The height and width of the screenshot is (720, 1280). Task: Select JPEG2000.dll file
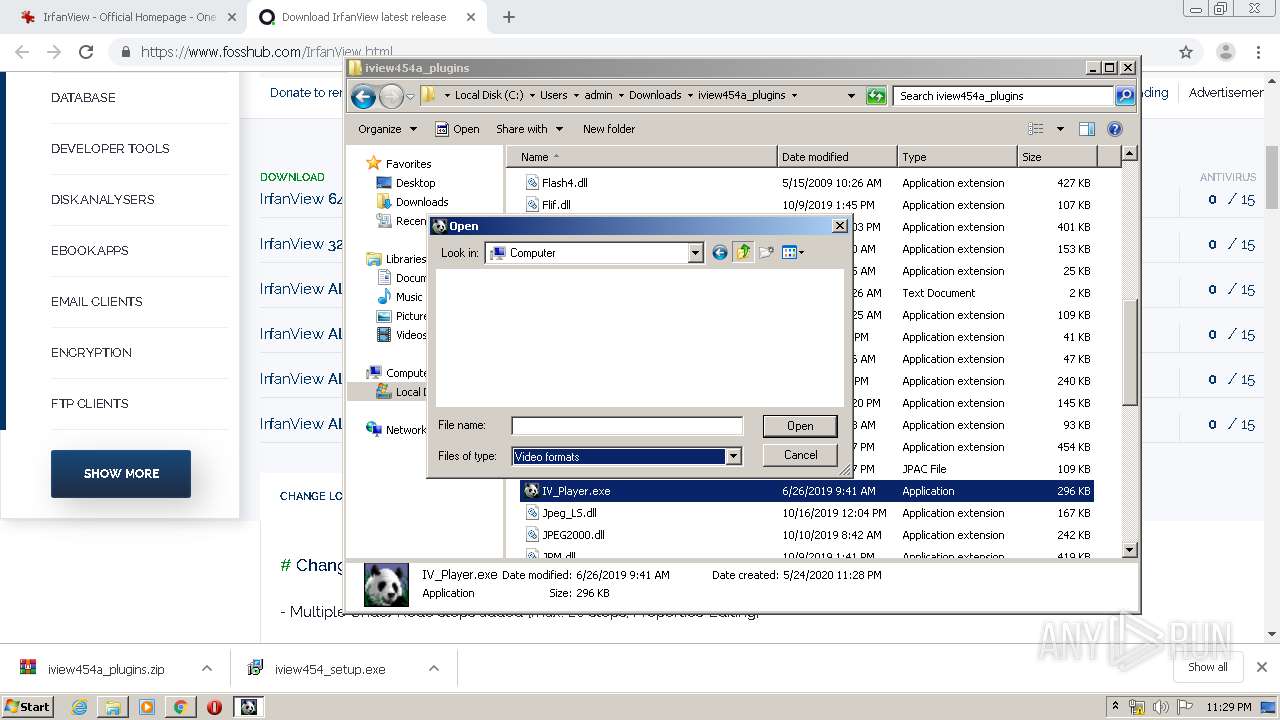point(573,535)
